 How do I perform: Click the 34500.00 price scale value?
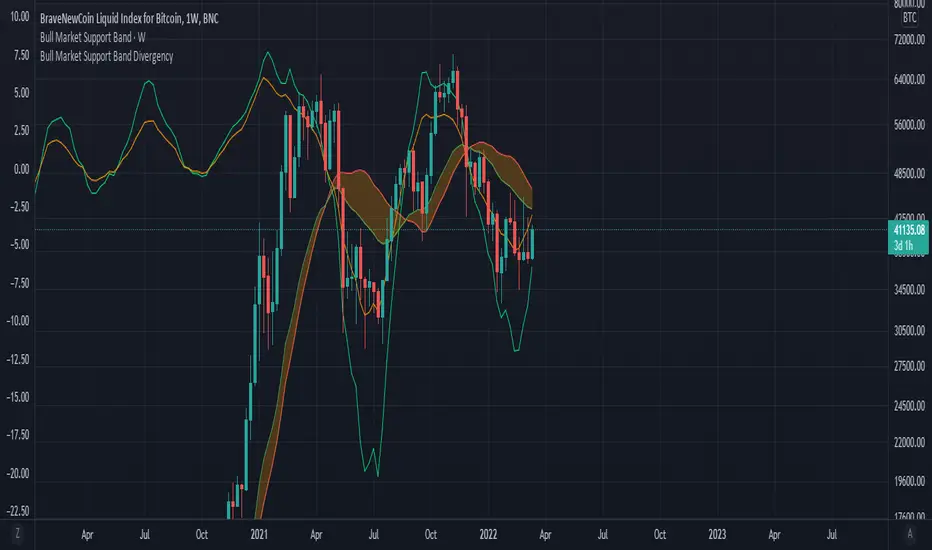coord(909,290)
